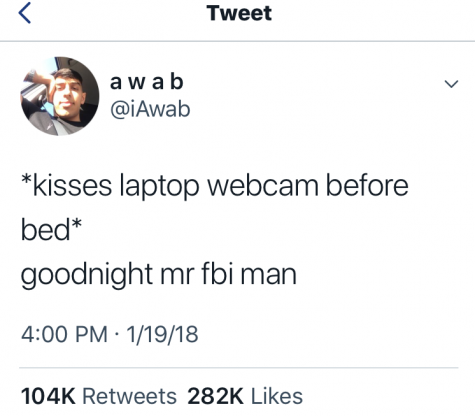Tap the "bed*" line of the tweet
This screenshot has height=416, width=475.
(x=51, y=229)
